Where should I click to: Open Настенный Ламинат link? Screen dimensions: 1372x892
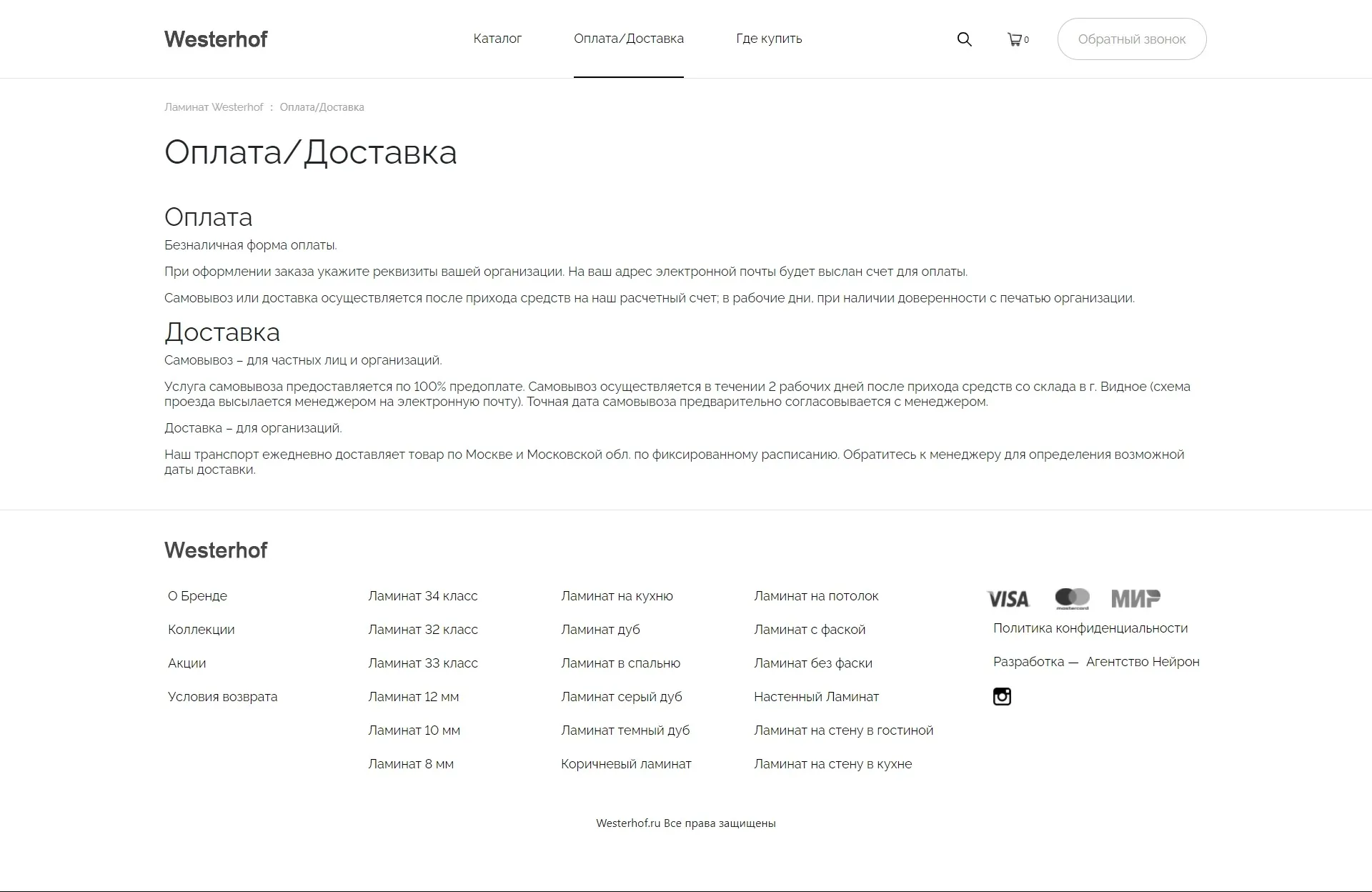coord(816,697)
